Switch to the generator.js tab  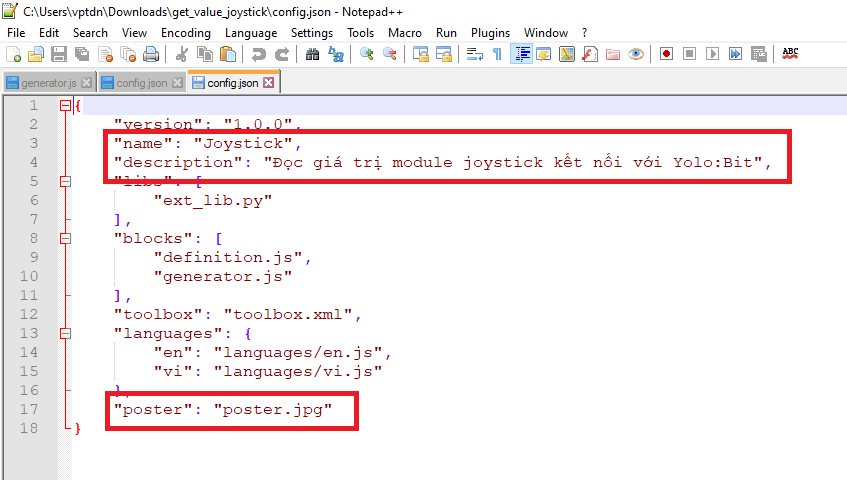[49, 83]
